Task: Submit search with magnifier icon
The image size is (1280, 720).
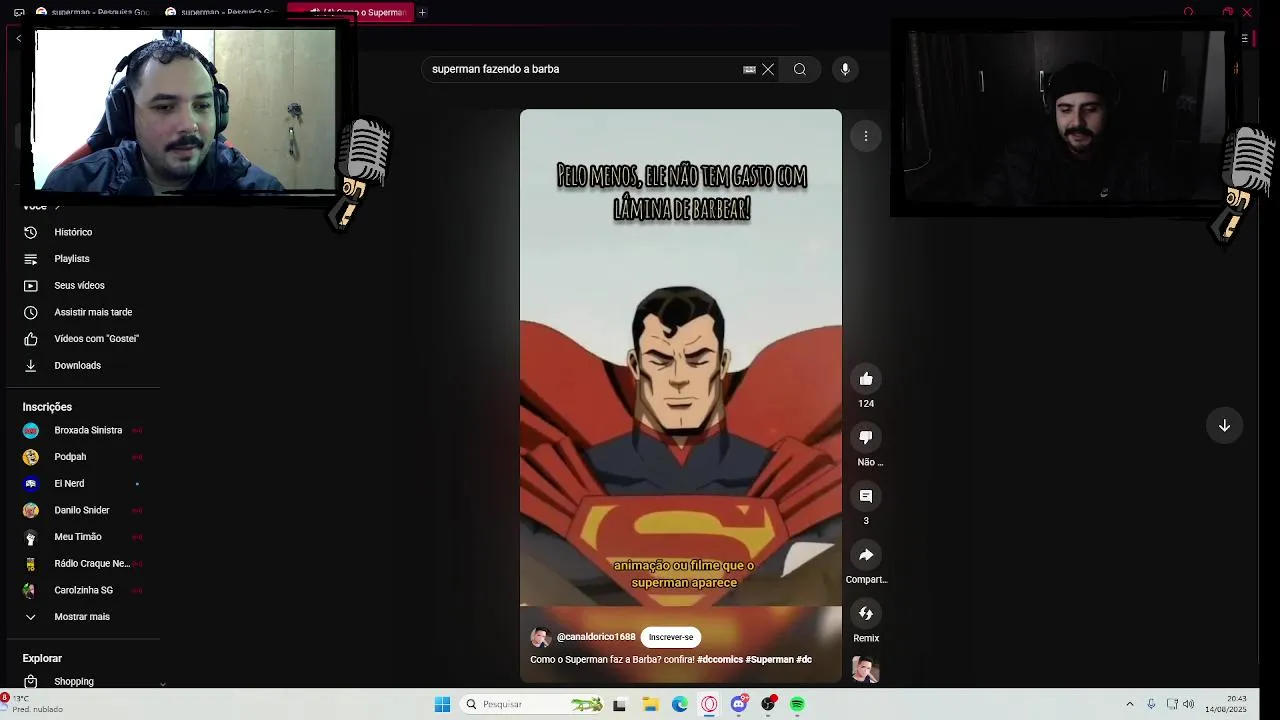Action: click(800, 69)
